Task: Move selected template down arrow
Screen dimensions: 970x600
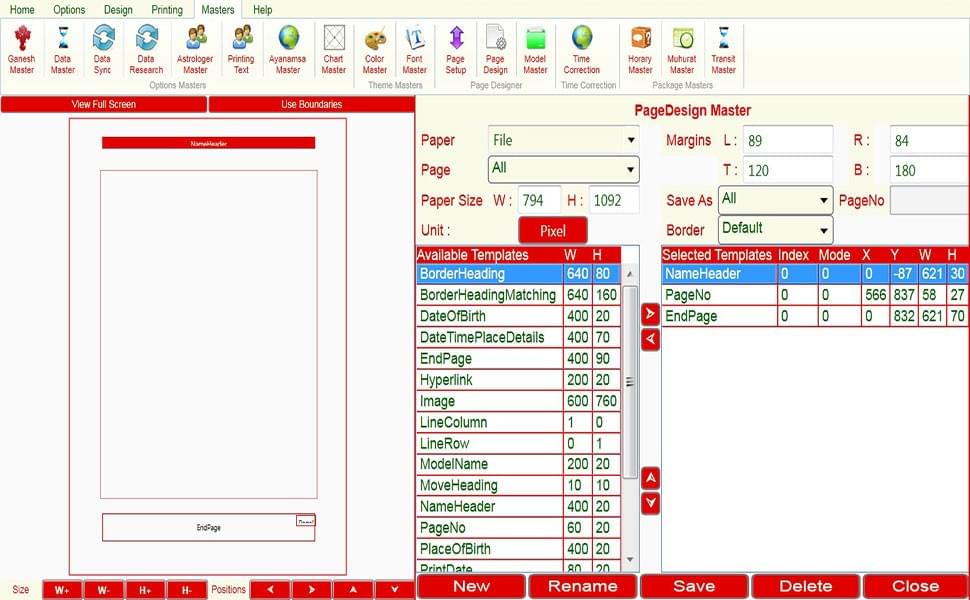Action: point(650,503)
